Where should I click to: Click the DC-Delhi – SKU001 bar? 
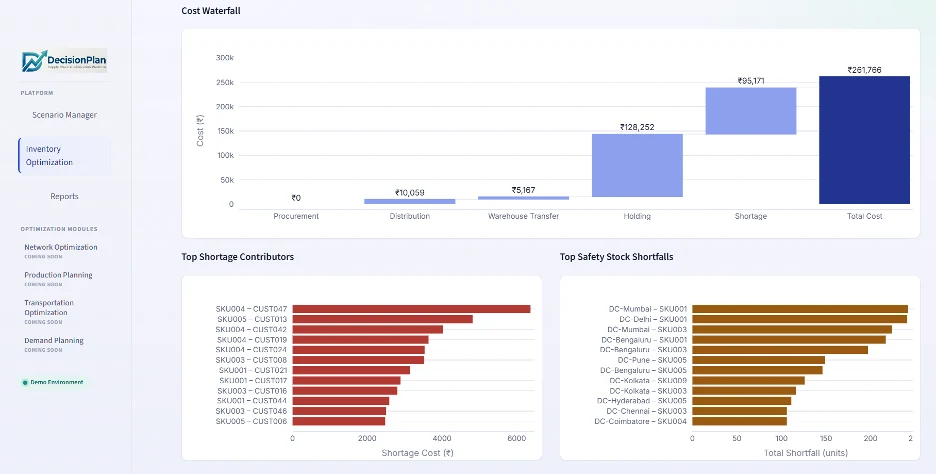[x=799, y=319]
